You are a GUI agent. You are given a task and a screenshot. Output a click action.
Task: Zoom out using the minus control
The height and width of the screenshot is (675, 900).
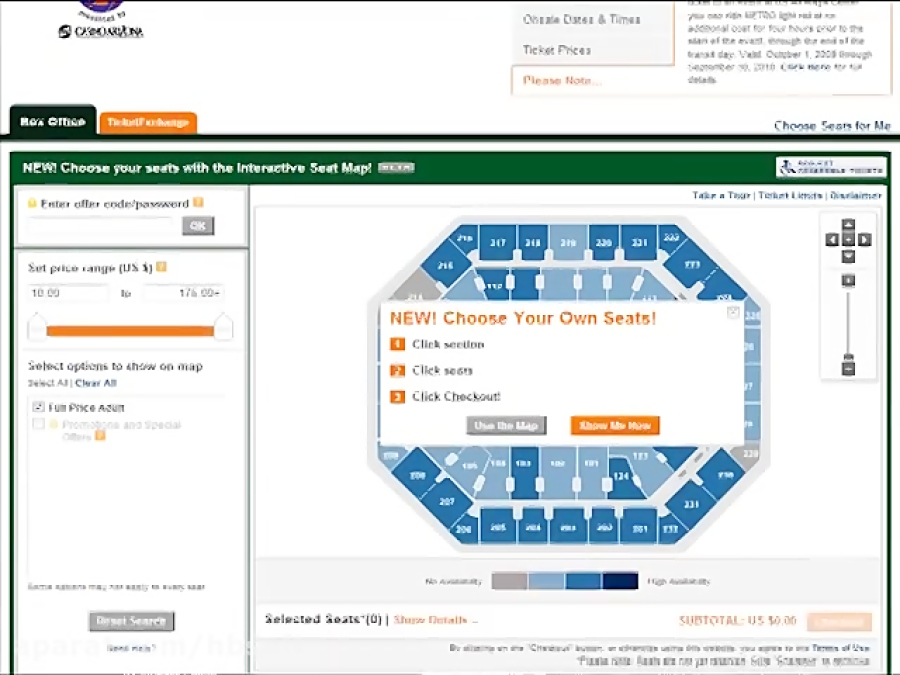pyautogui.click(x=849, y=369)
